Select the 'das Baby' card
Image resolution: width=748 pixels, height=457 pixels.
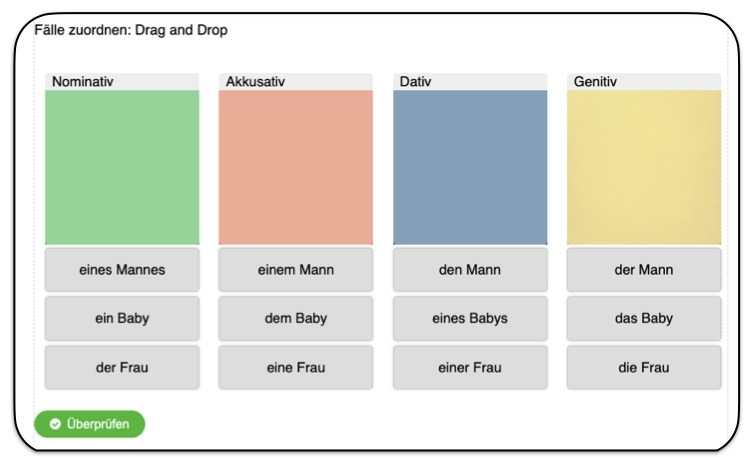click(x=644, y=319)
